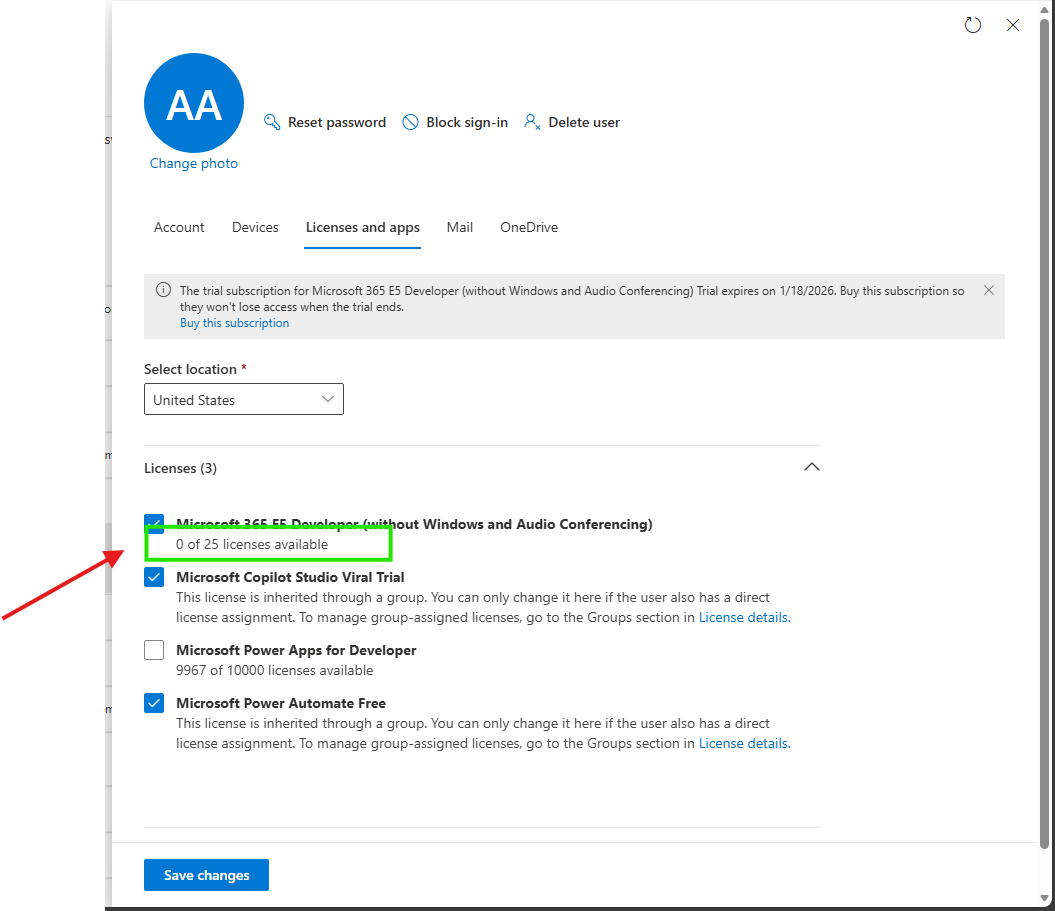Click the Reset password key icon

pyautogui.click(x=272, y=122)
